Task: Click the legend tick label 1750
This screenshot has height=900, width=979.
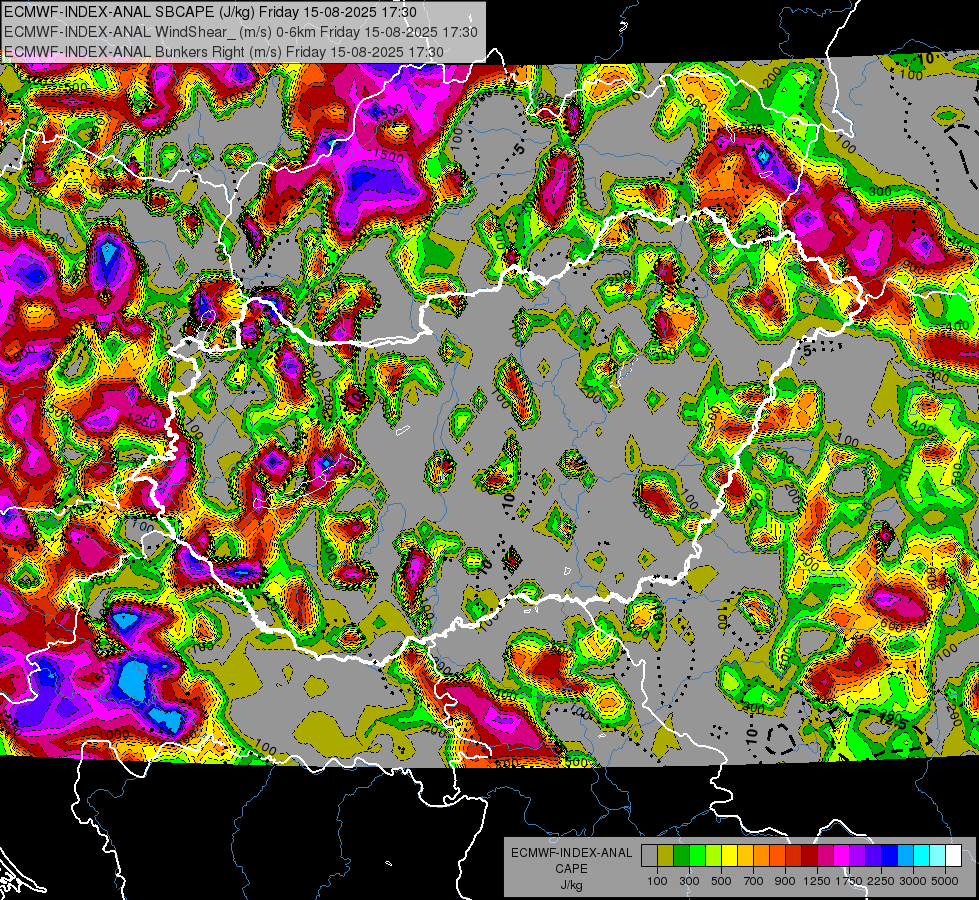Action: pos(849,881)
